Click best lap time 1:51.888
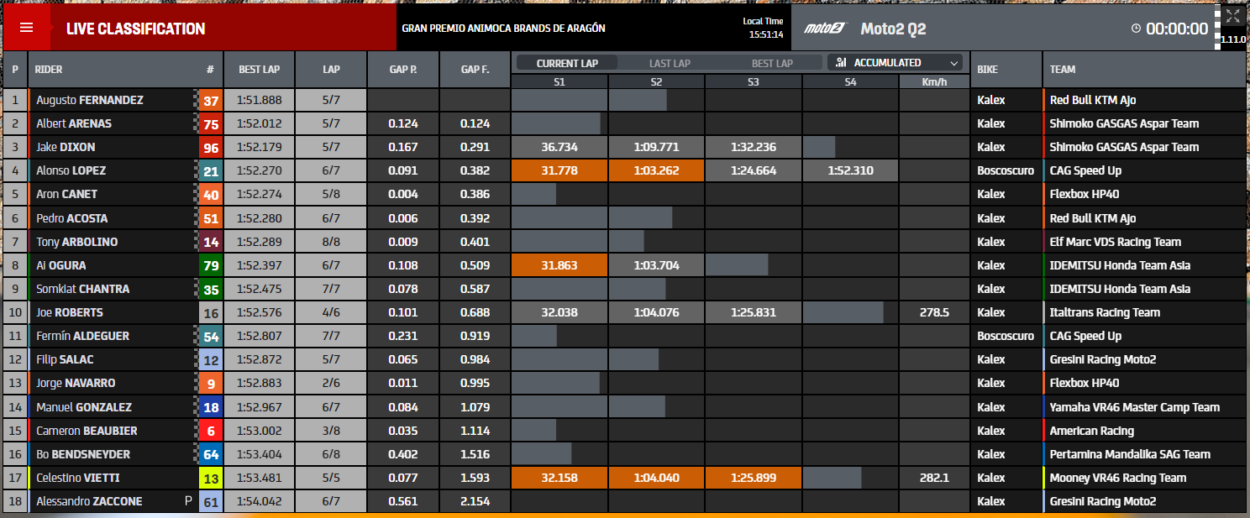Screen dimensions: 1250x518 click(x=259, y=100)
